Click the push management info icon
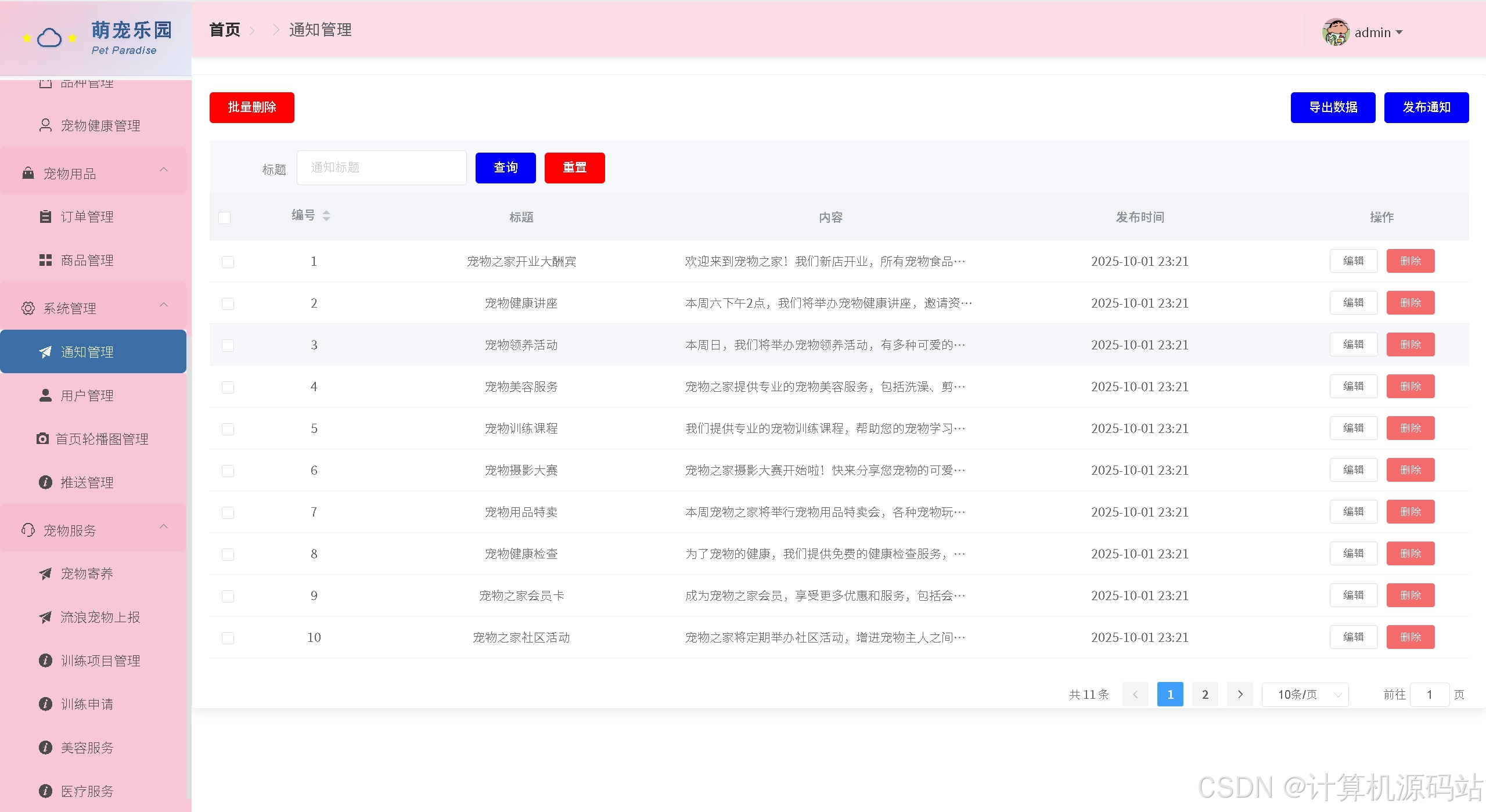The height and width of the screenshot is (812, 1486). click(x=45, y=482)
